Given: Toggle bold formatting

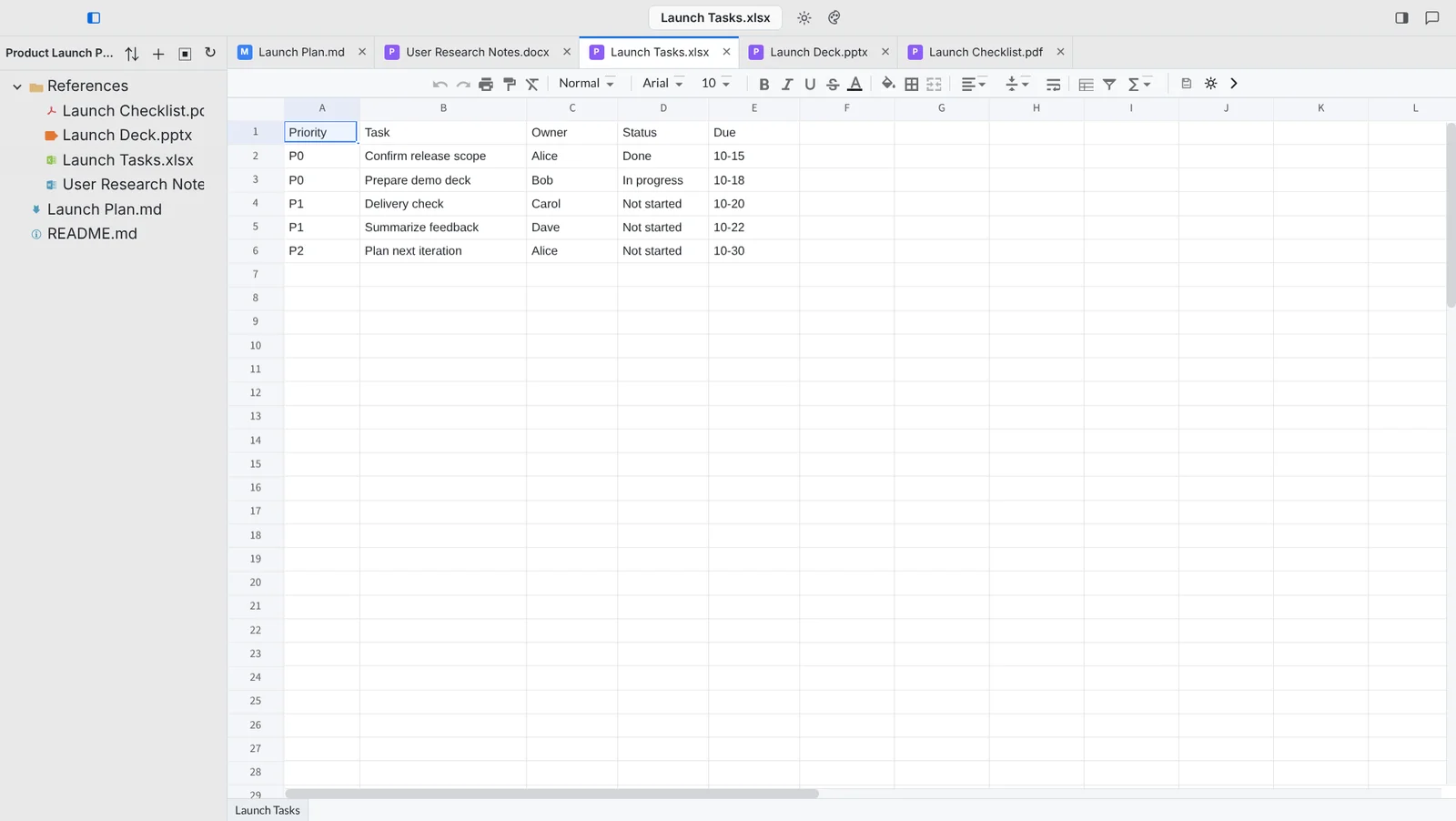Looking at the screenshot, I should pos(764,84).
